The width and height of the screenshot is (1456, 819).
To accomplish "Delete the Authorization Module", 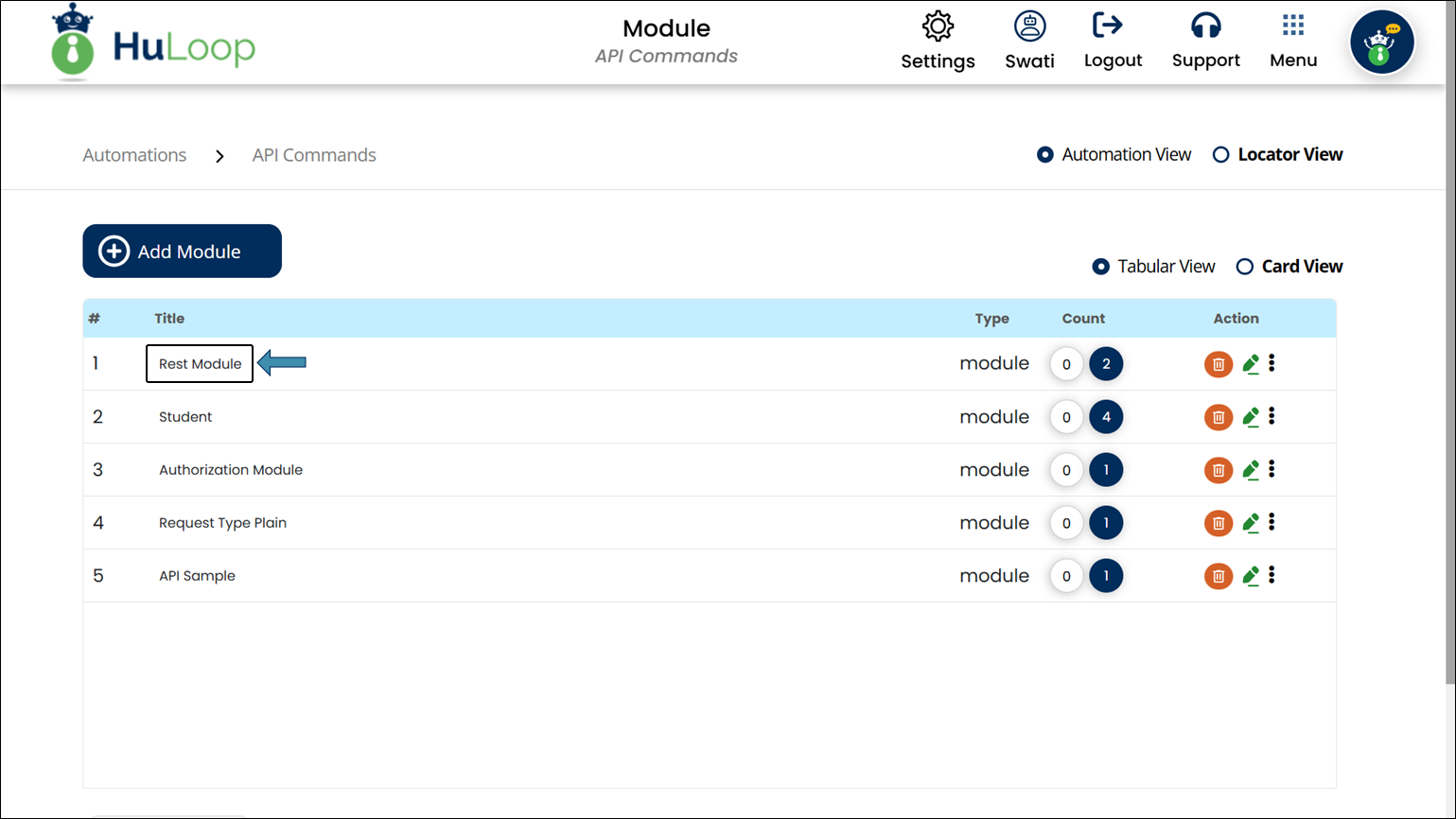I will 1219,470.
